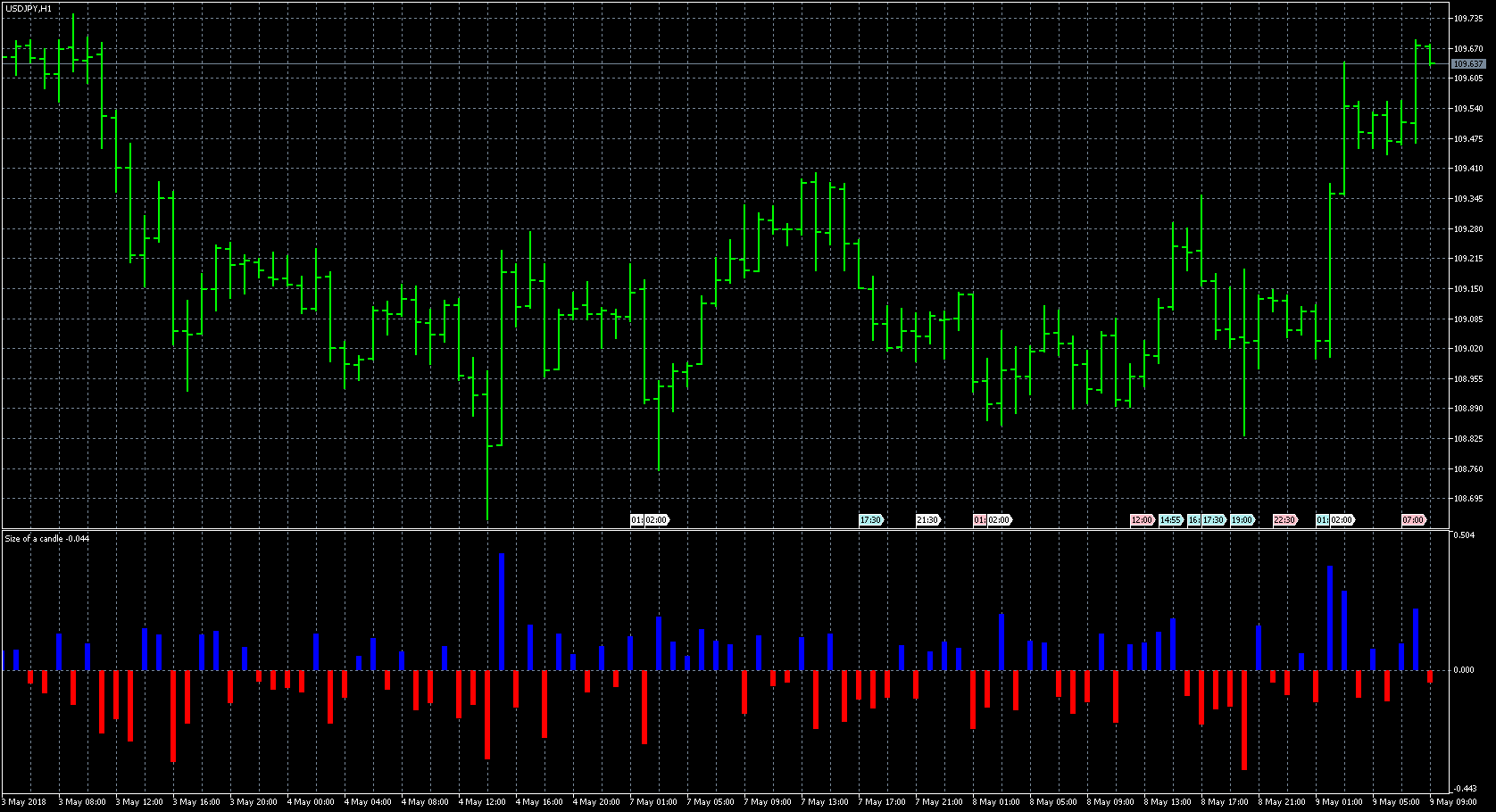Image resolution: width=1496 pixels, height=812 pixels.
Task: Click the '7 May 01:00' time axis label
Action: [x=653, y=802]
